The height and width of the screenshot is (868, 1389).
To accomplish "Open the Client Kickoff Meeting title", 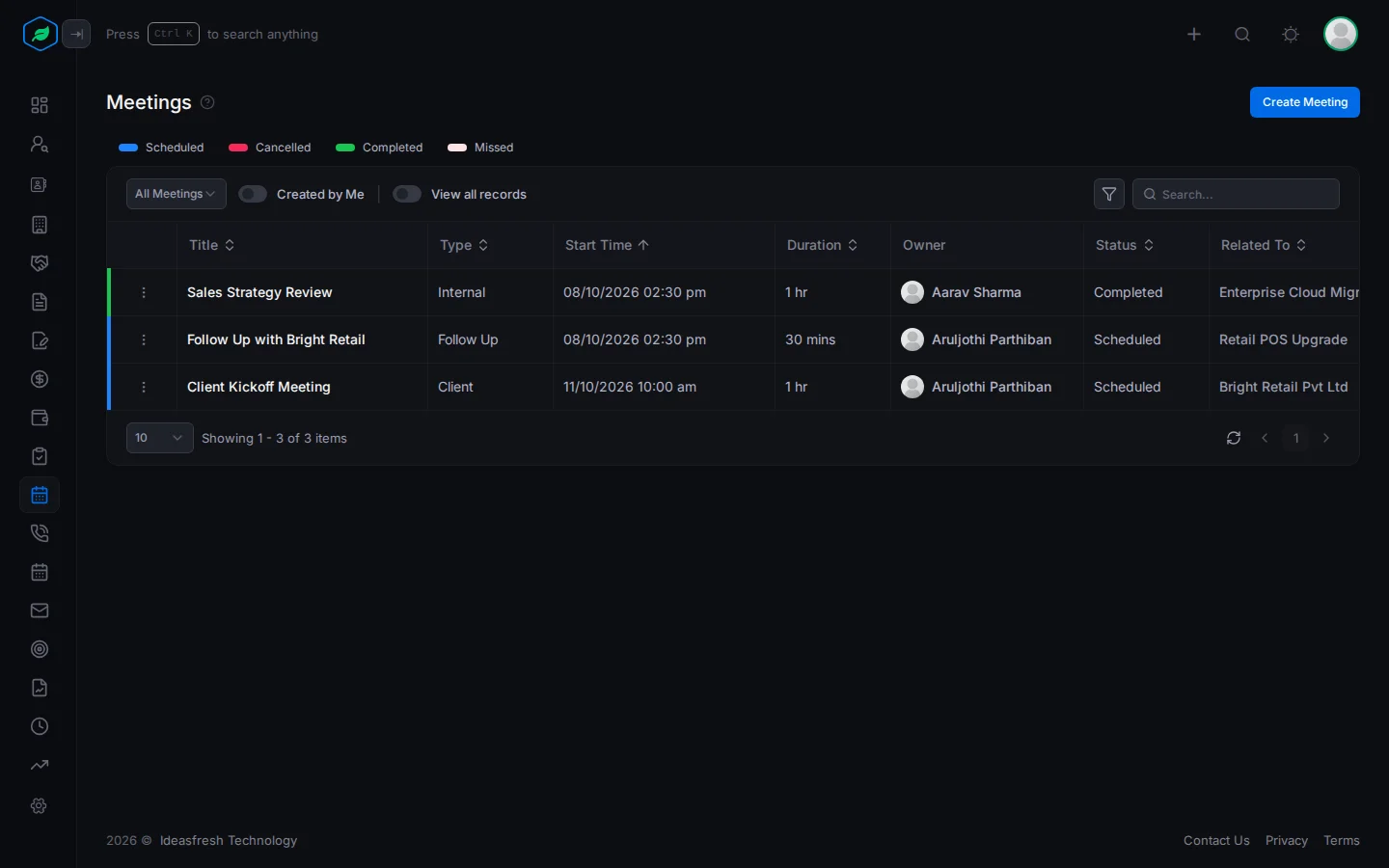I will pos(259,387).
